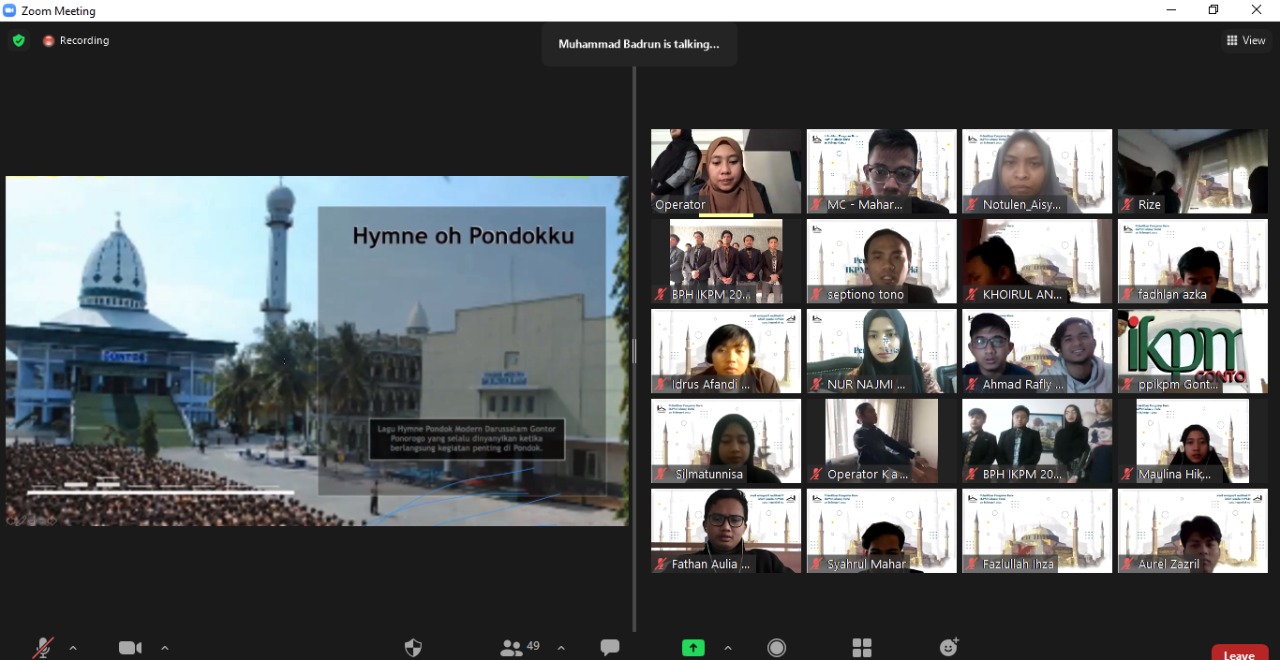Viewport: 1280px width, 660px height.
Task: Expand the participants options arrow
Action: (561, 648)
